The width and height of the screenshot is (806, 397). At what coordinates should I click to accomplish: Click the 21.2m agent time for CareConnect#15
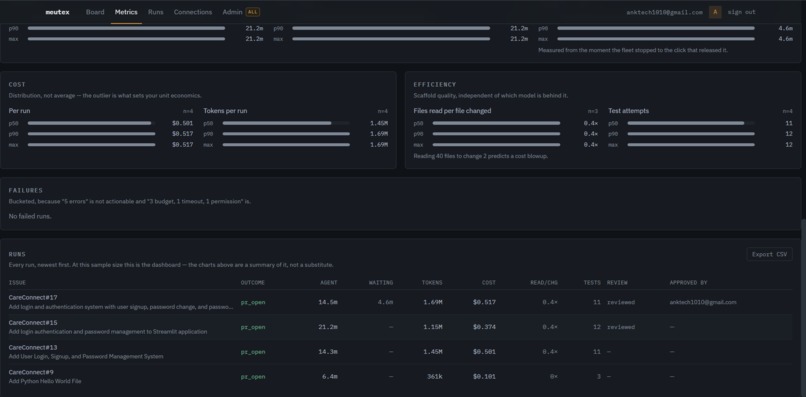tap(328, 327)
